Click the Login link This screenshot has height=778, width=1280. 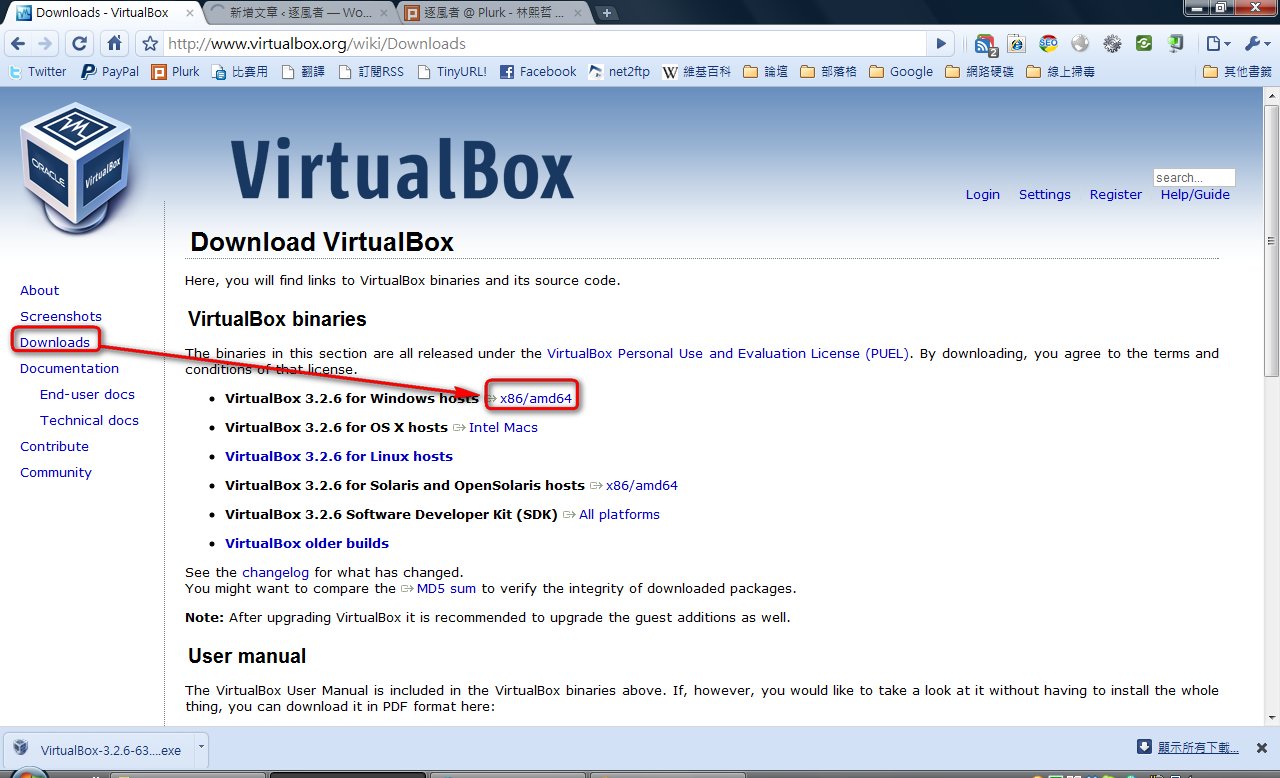pos(983,194)
